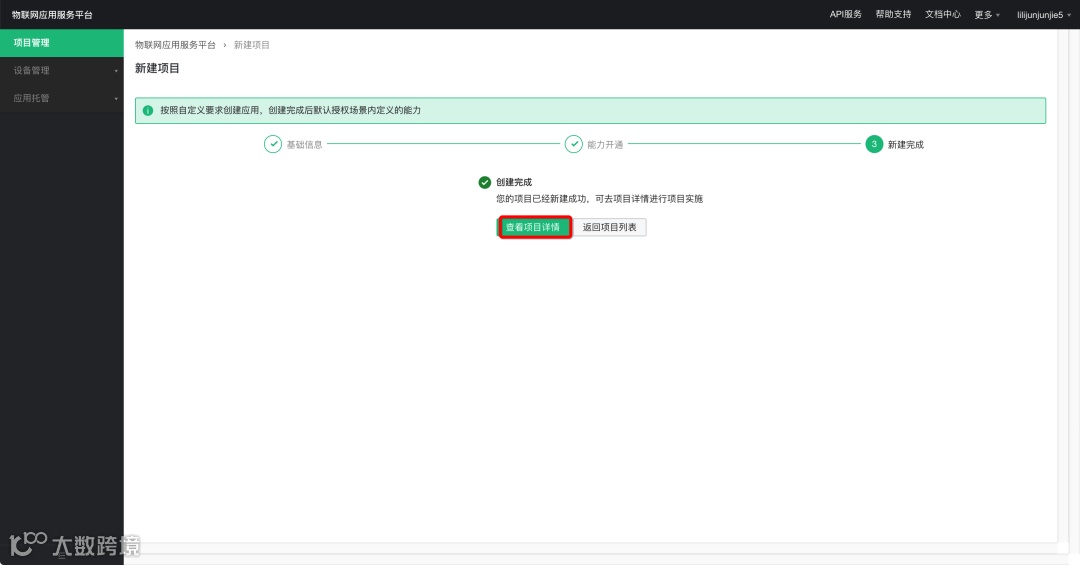This screenshot has height=565, width=1080.
Task: Click the info icon in the notice banner
Action: (147, 110)
